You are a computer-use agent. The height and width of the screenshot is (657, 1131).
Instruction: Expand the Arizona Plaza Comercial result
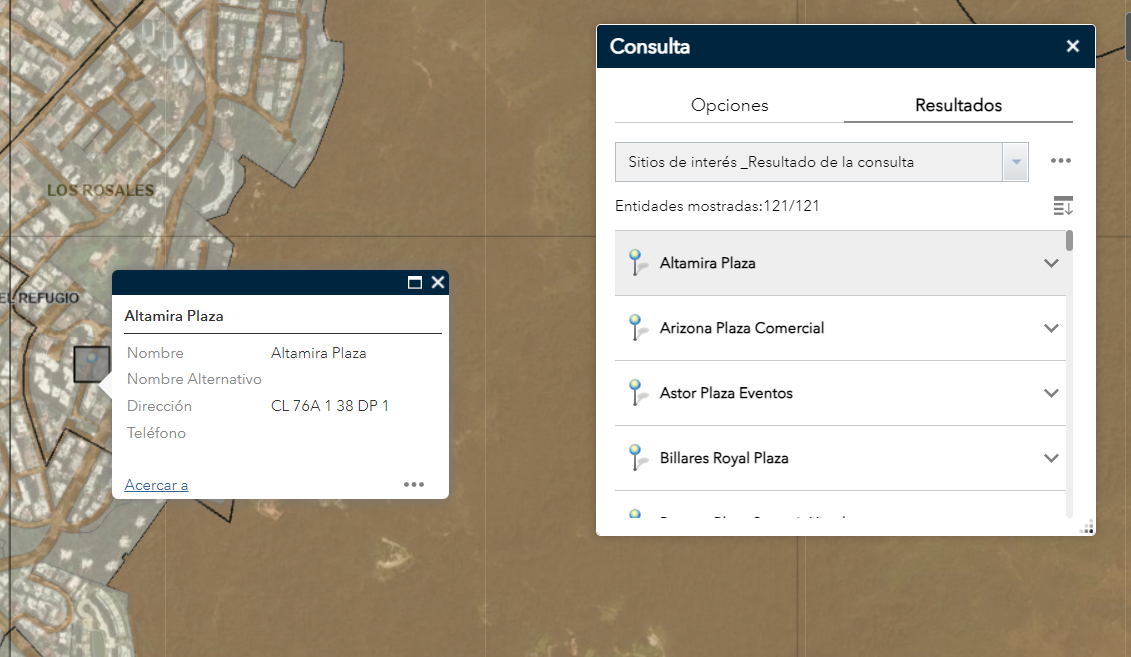click(1051, 328)
